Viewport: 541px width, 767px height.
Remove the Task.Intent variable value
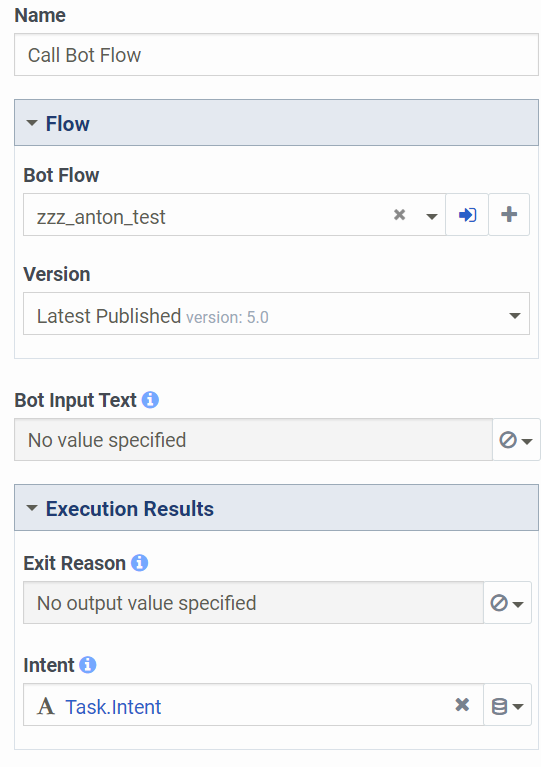462,704
